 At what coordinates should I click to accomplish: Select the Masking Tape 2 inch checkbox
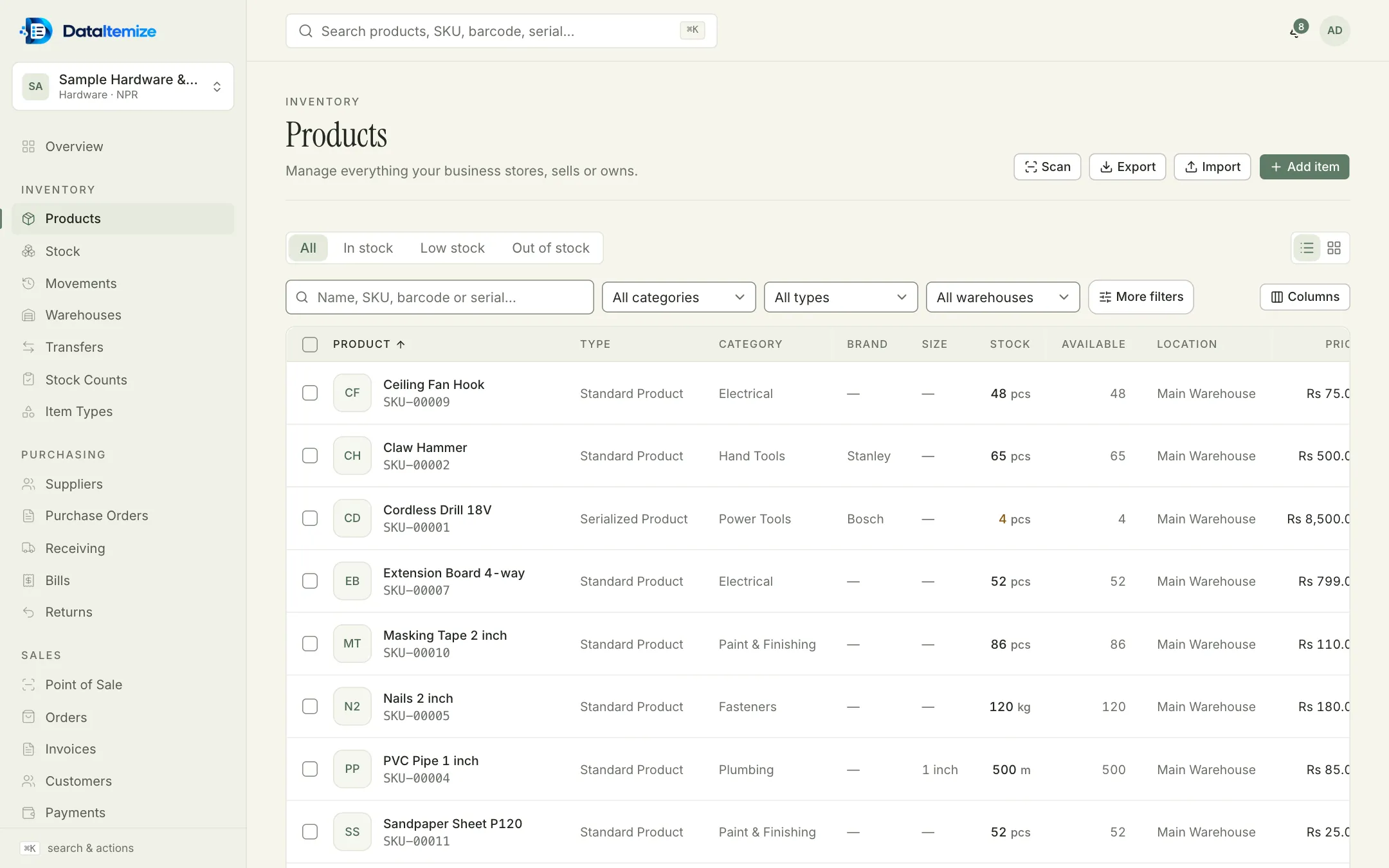click(310, 644)
